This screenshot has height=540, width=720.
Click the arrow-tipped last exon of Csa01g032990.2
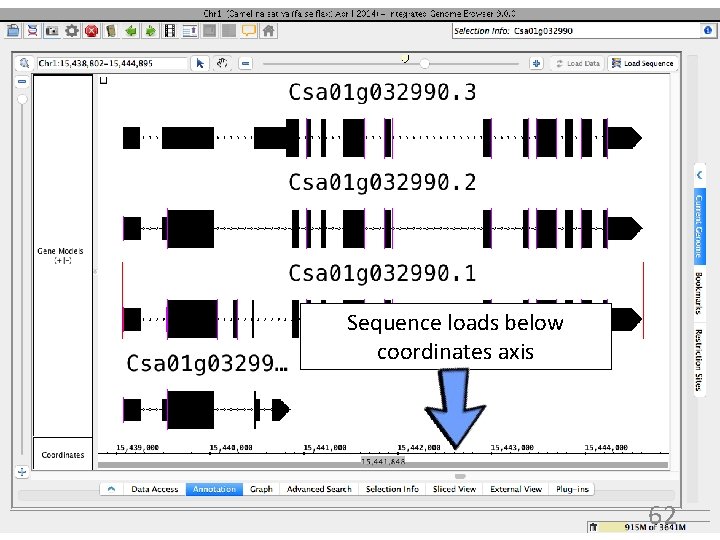coord(624,228)
